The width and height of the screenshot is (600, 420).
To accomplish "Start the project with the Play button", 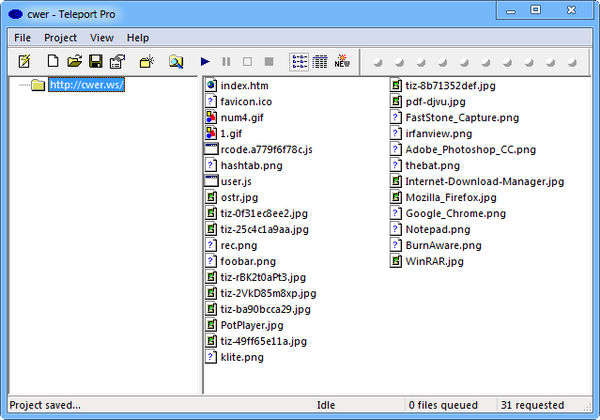I will click(205, 62).
